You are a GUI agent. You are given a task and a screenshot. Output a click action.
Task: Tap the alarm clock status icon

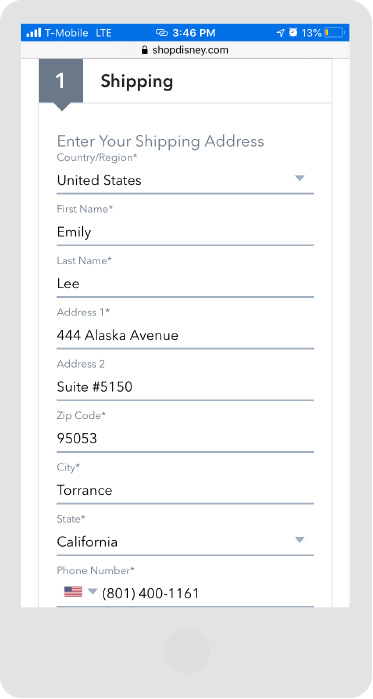(293, 33)
